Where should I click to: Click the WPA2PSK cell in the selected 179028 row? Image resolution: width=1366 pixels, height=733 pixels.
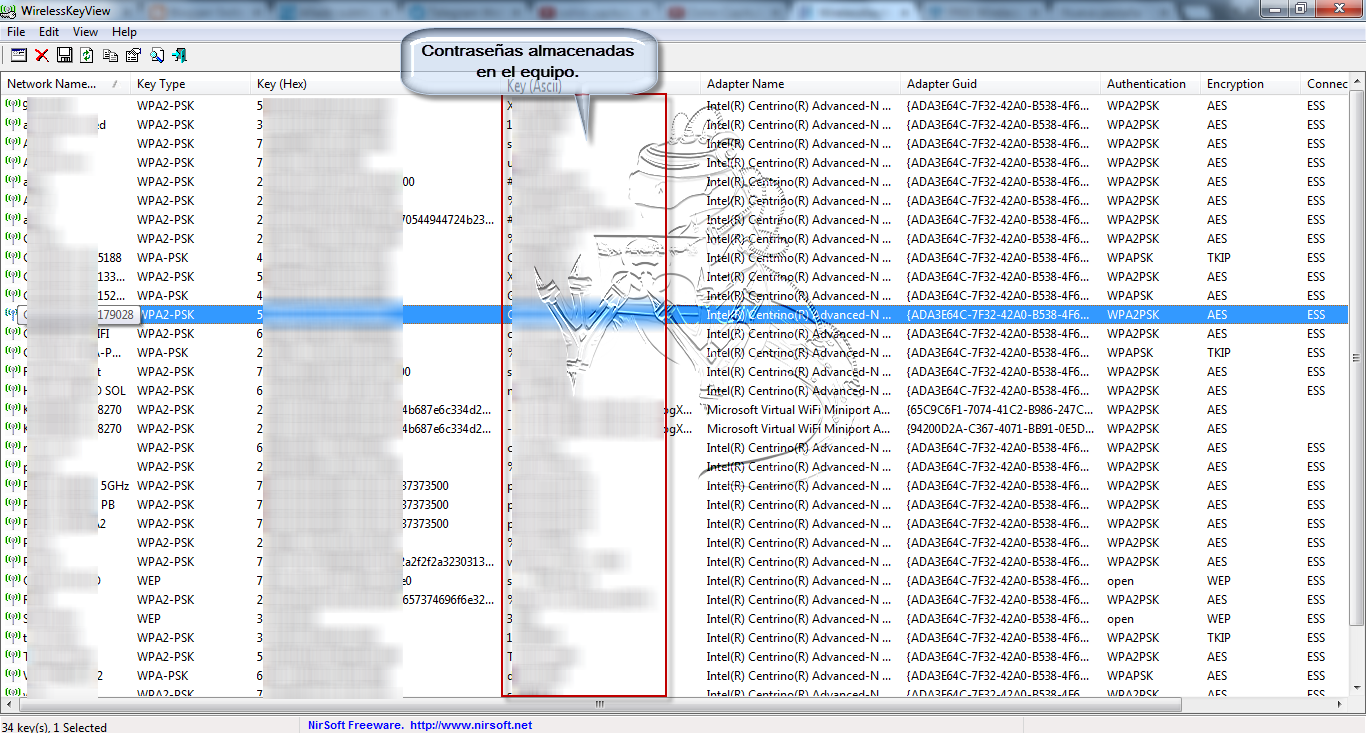pyautogui.click(x=1133, y=315)
